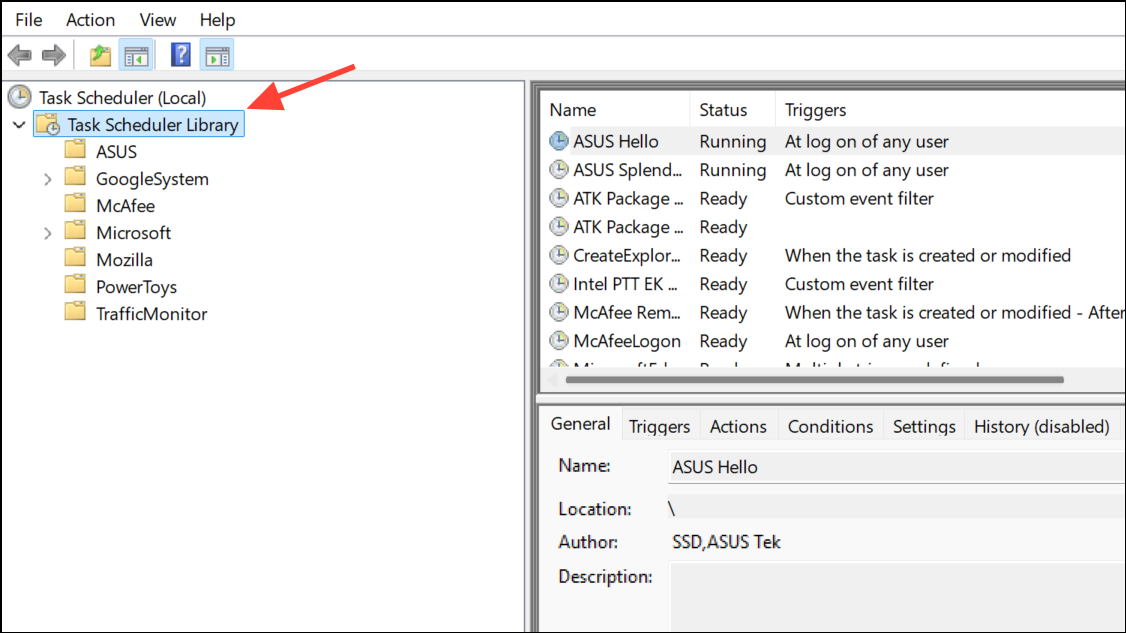Open the File menu
This screenshot has width=1126, height=633.
coord(29,20)
